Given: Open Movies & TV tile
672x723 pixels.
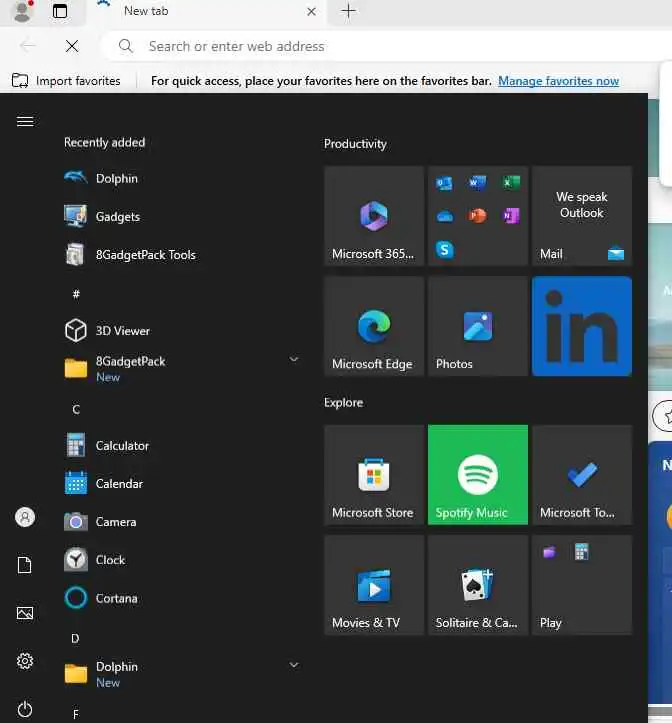Looking at the screenshot, I should pyautogui.click(x=374, y=585).
